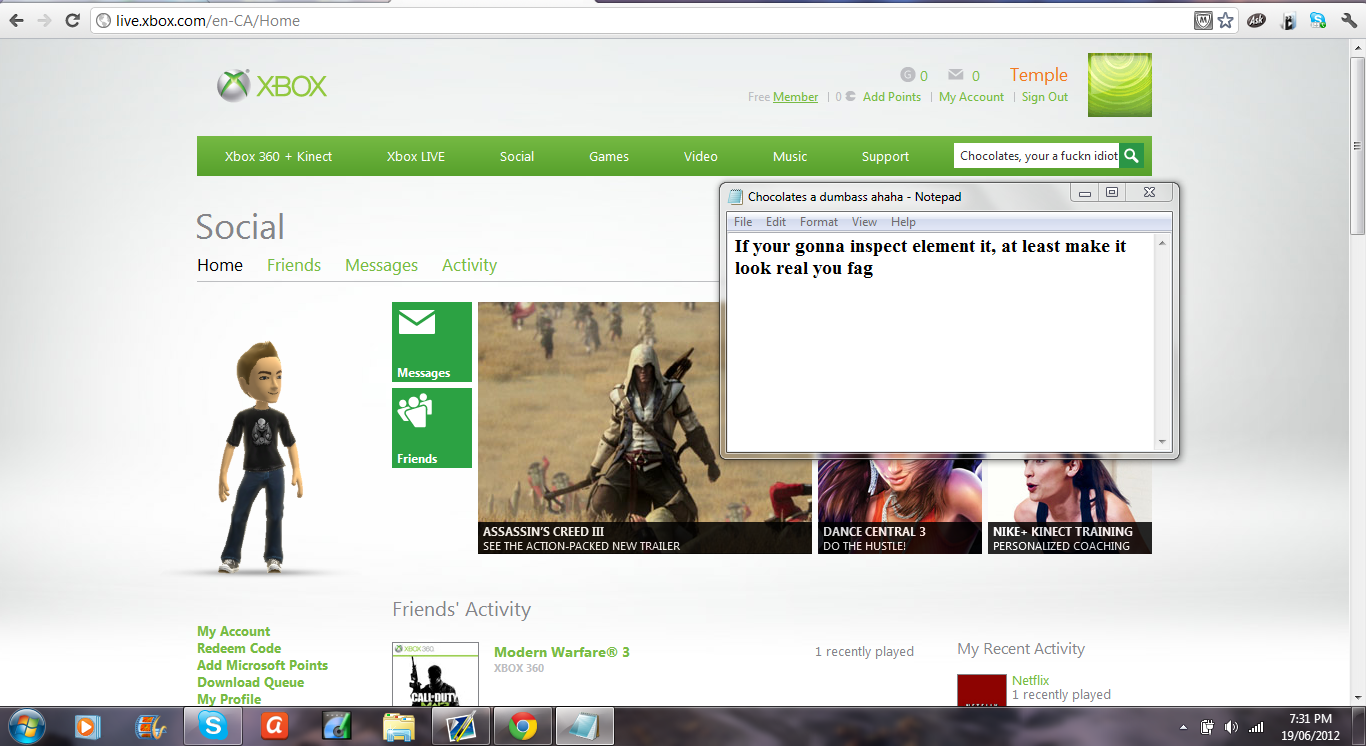
Task: Open Notepad Help menu
Action: click(903, 222)
